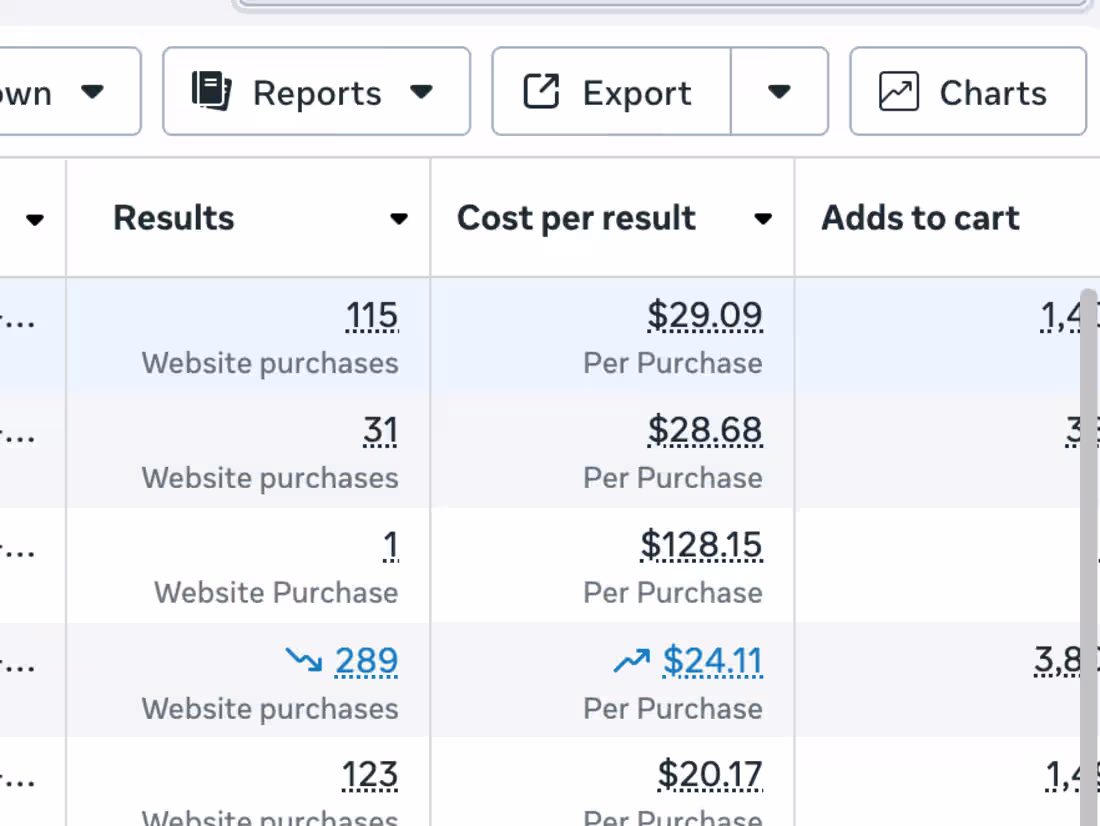The image size is (1100, 826).
Task: Click the $128.15 per purchase value
Action: (701, 546)
